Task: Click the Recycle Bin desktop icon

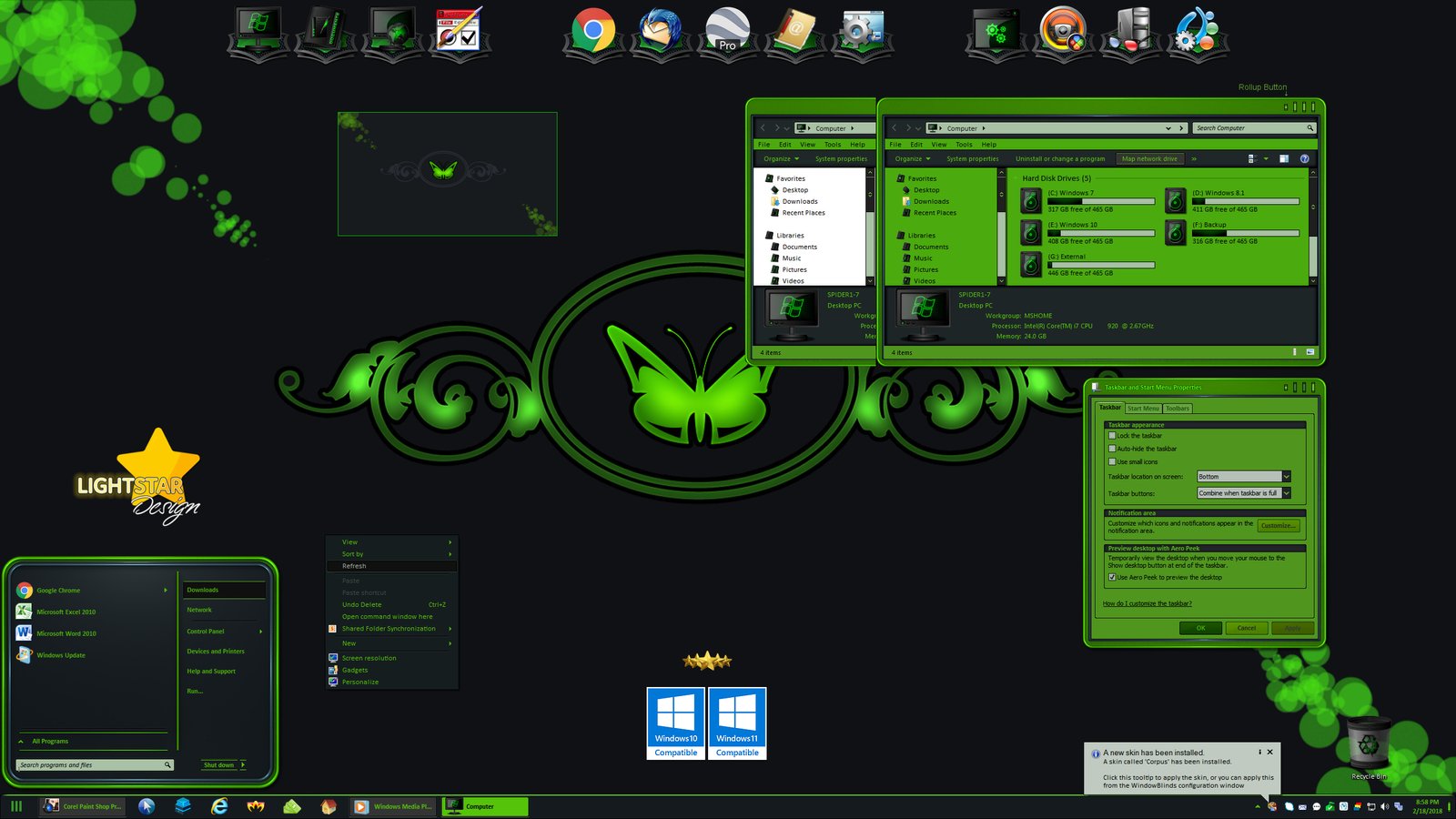Action: pyautogui.click(x=1369, y=749)
